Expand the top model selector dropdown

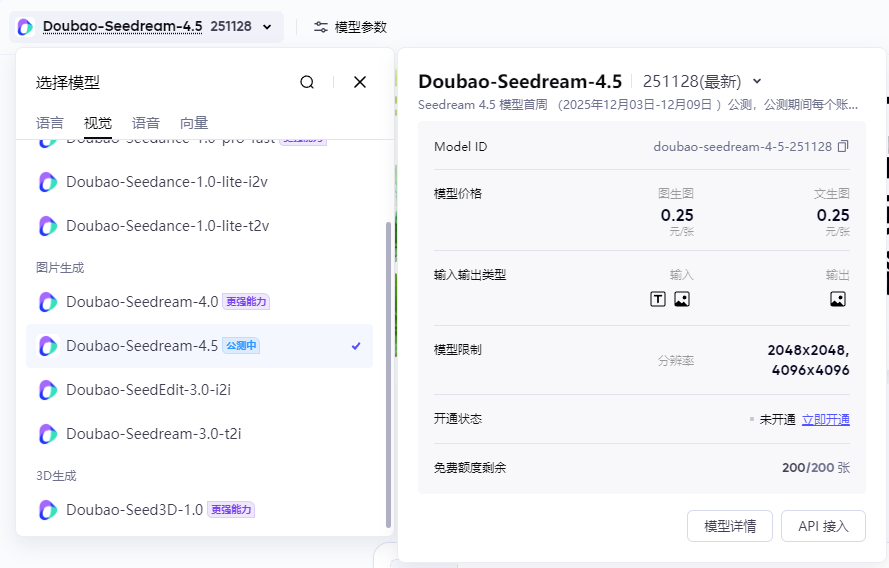coord(266,27)
